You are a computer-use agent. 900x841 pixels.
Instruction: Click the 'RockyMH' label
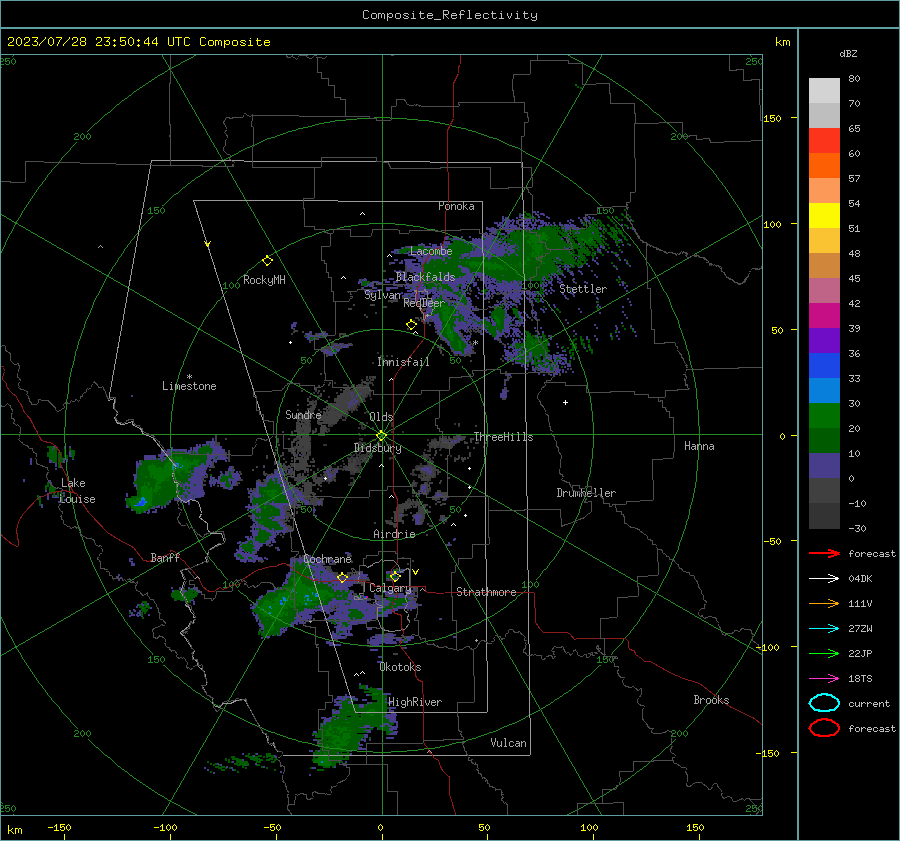264,280
